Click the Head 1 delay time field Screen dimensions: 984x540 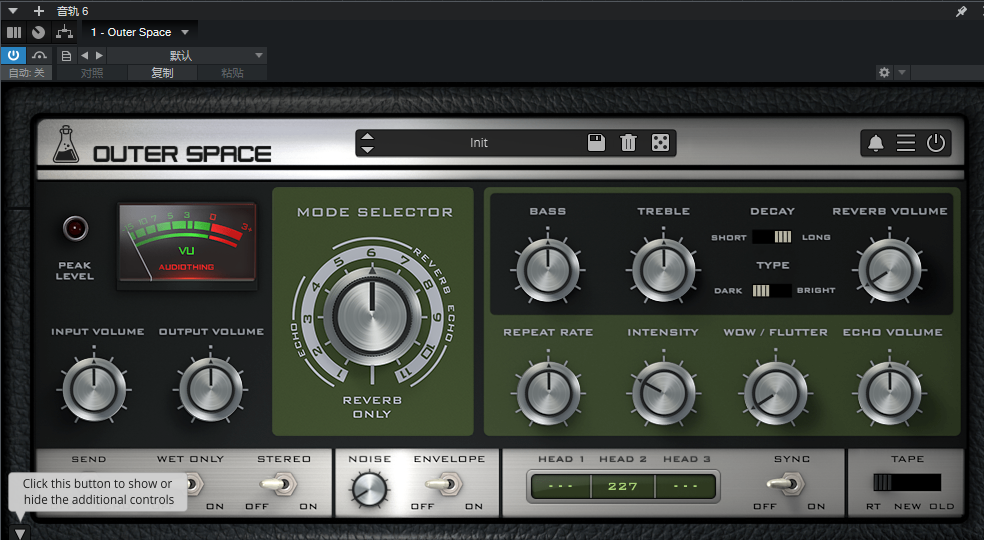[560, 487]
